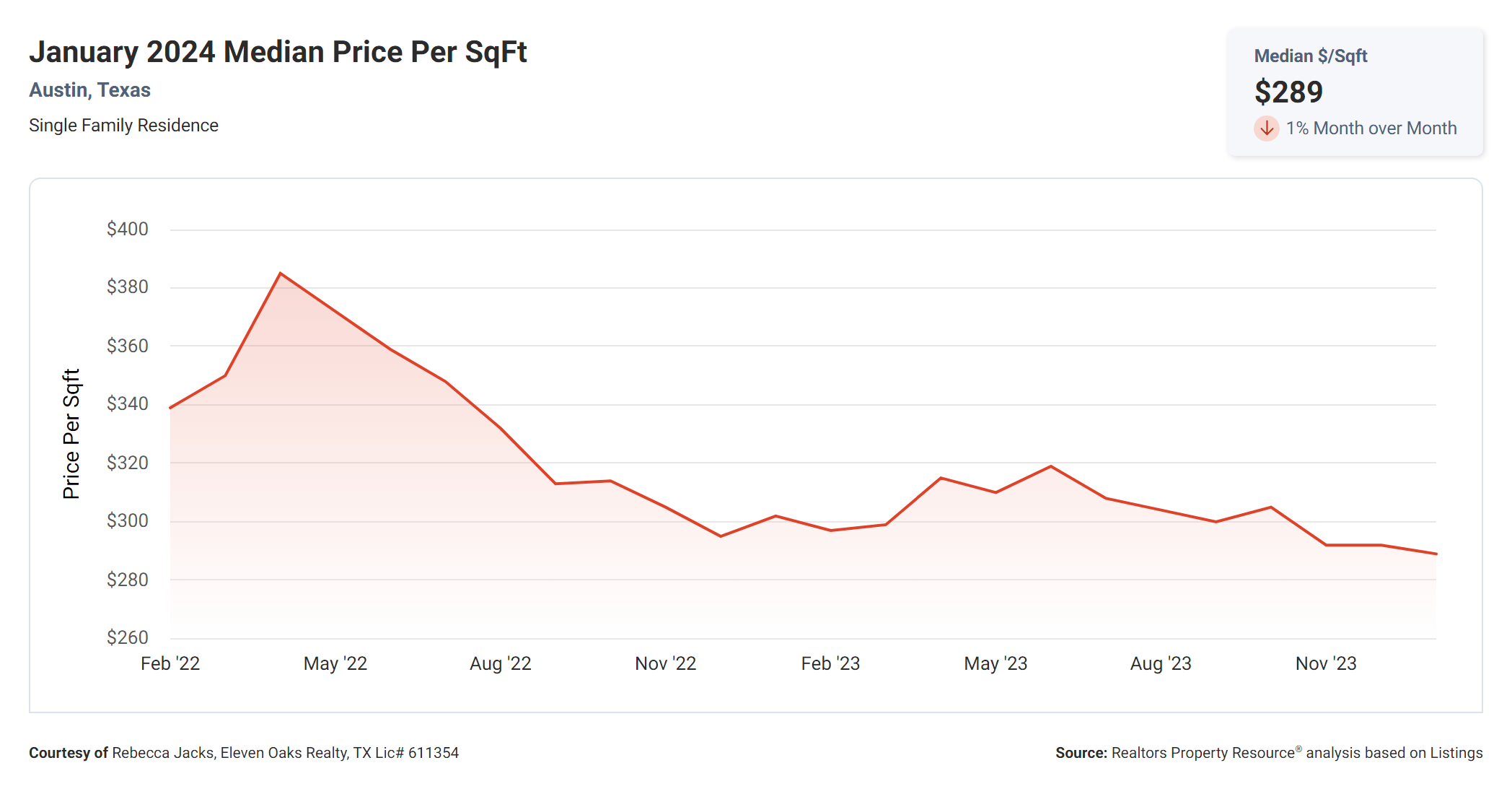The height and width of the screenshot is (794, 1512).
Task: Click the $260 y-axis label
Action: coord(128,638)
